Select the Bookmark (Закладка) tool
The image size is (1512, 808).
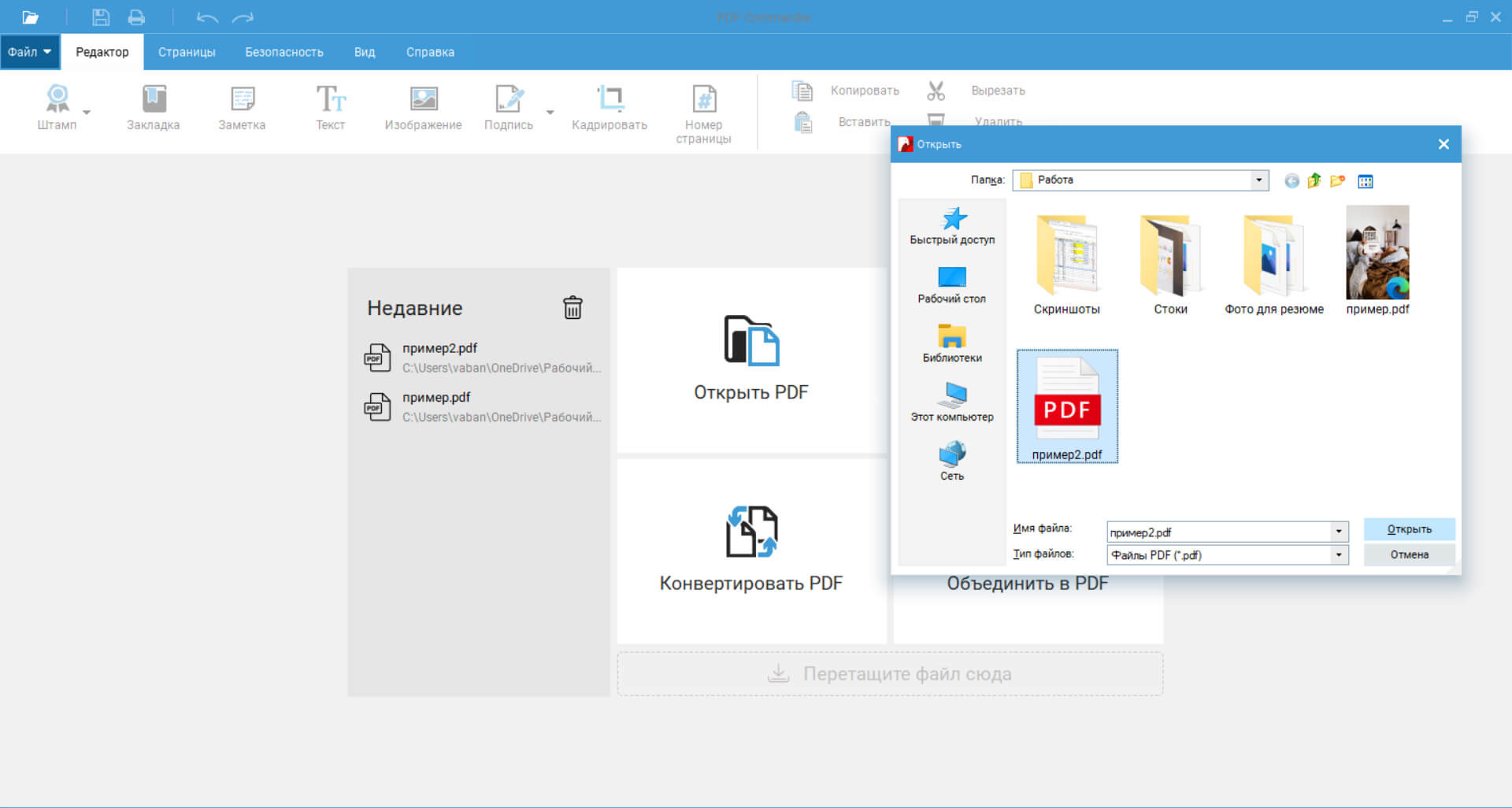click(154, 99)
